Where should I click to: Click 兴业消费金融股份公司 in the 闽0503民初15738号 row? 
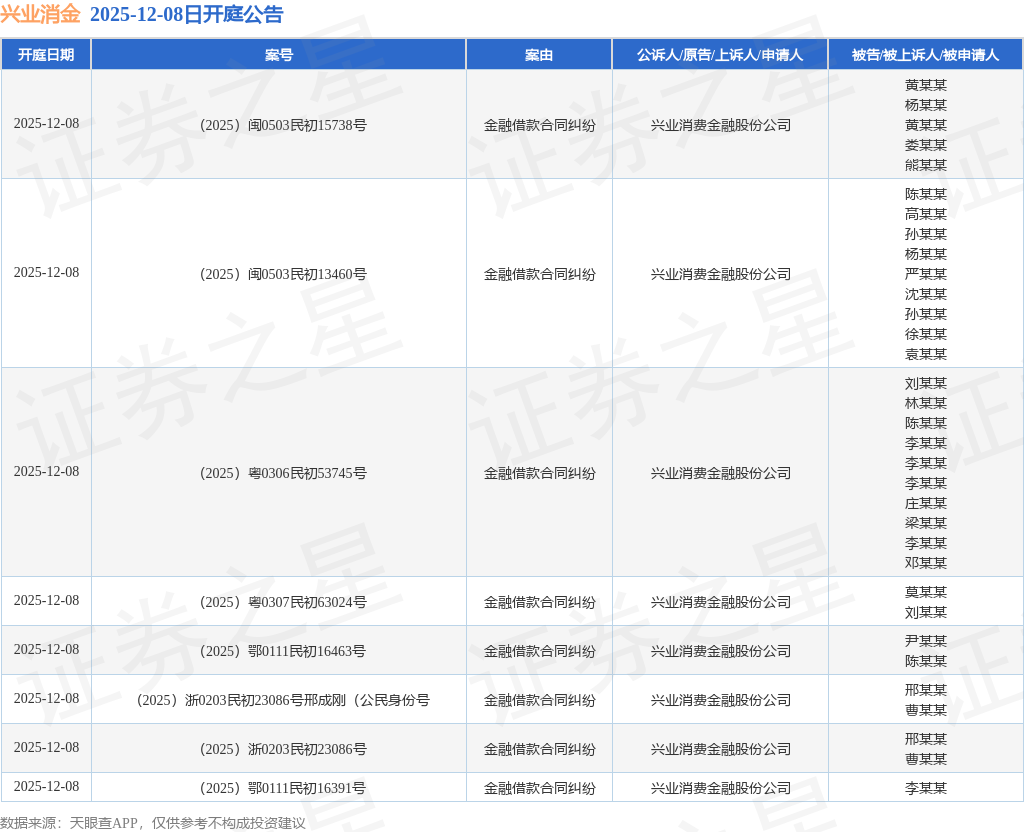(x=720, y=125)
